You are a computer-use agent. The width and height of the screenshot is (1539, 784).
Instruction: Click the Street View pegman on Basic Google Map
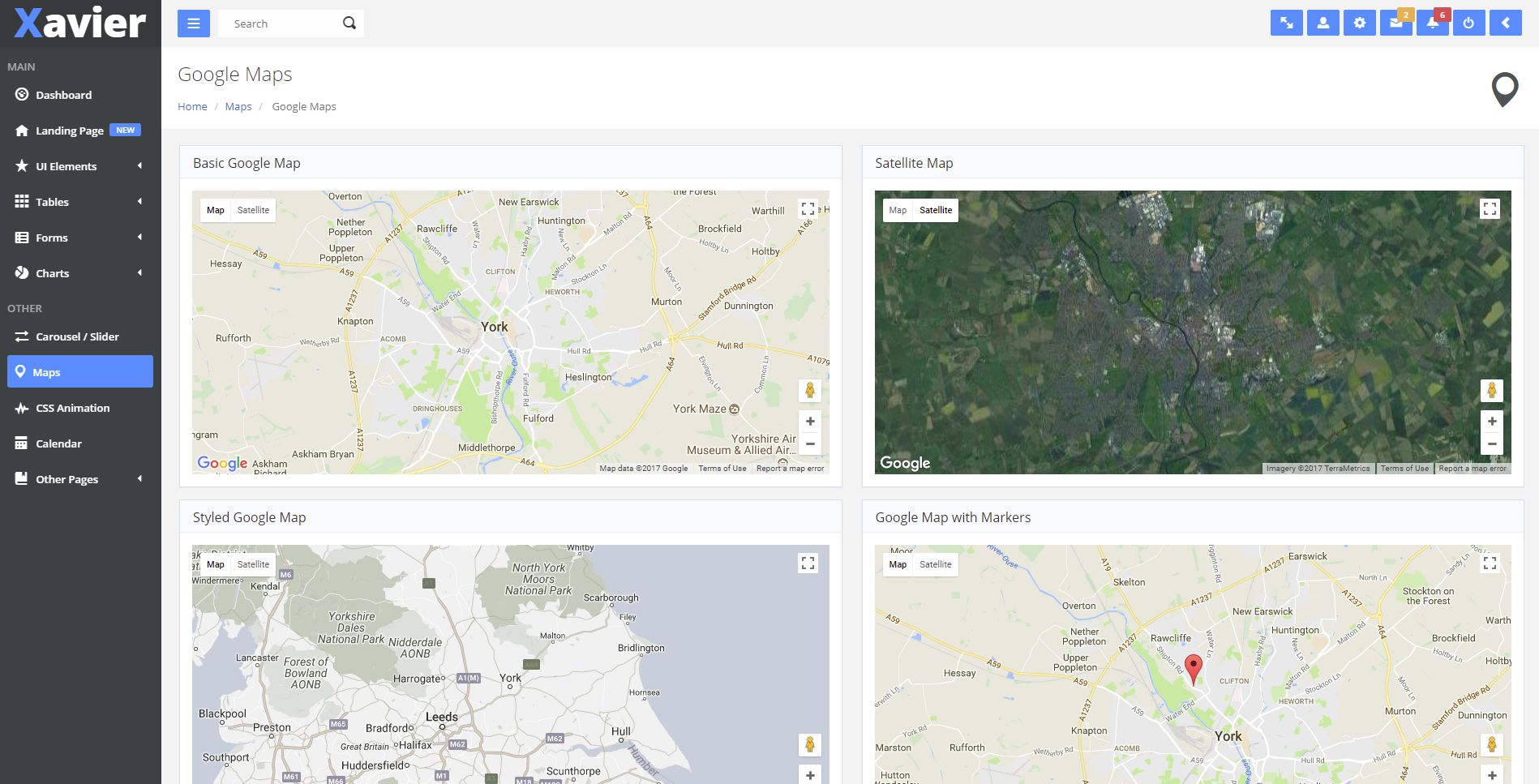pyautogui.click(x=809, y=391)
